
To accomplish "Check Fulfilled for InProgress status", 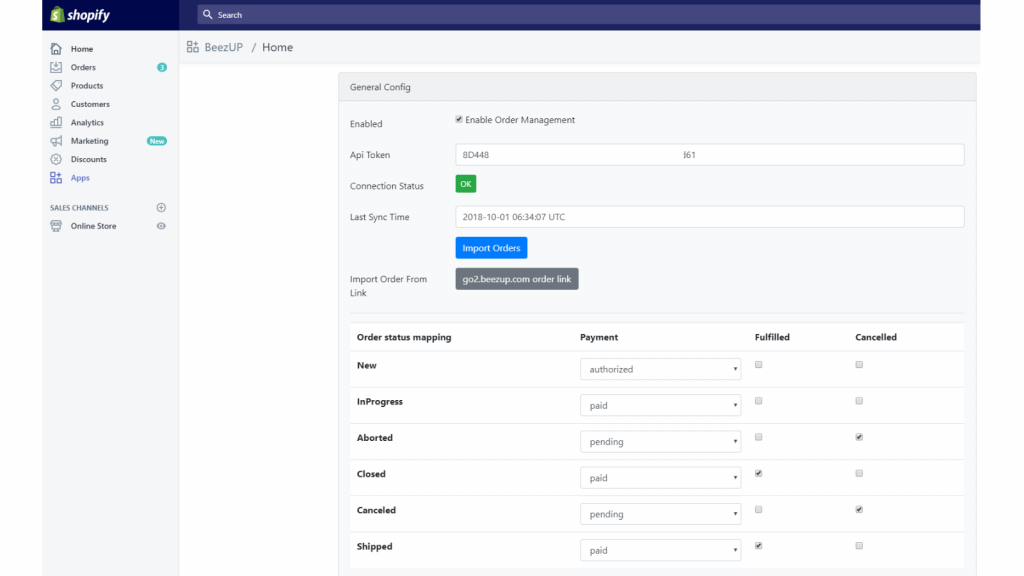I will [x=758, y=401].
